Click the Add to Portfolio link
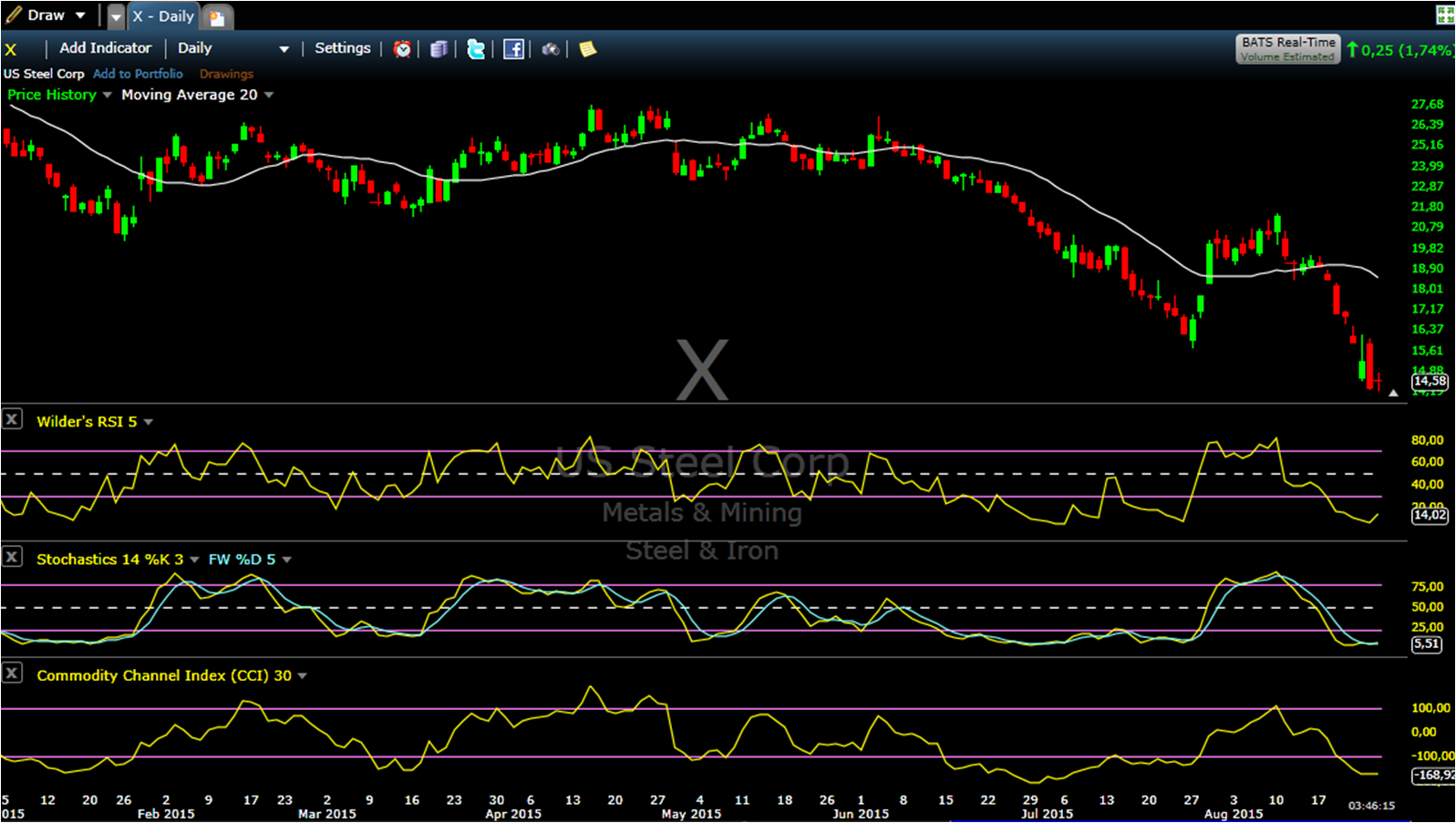1456x823 pixels. tap(138, 74)
